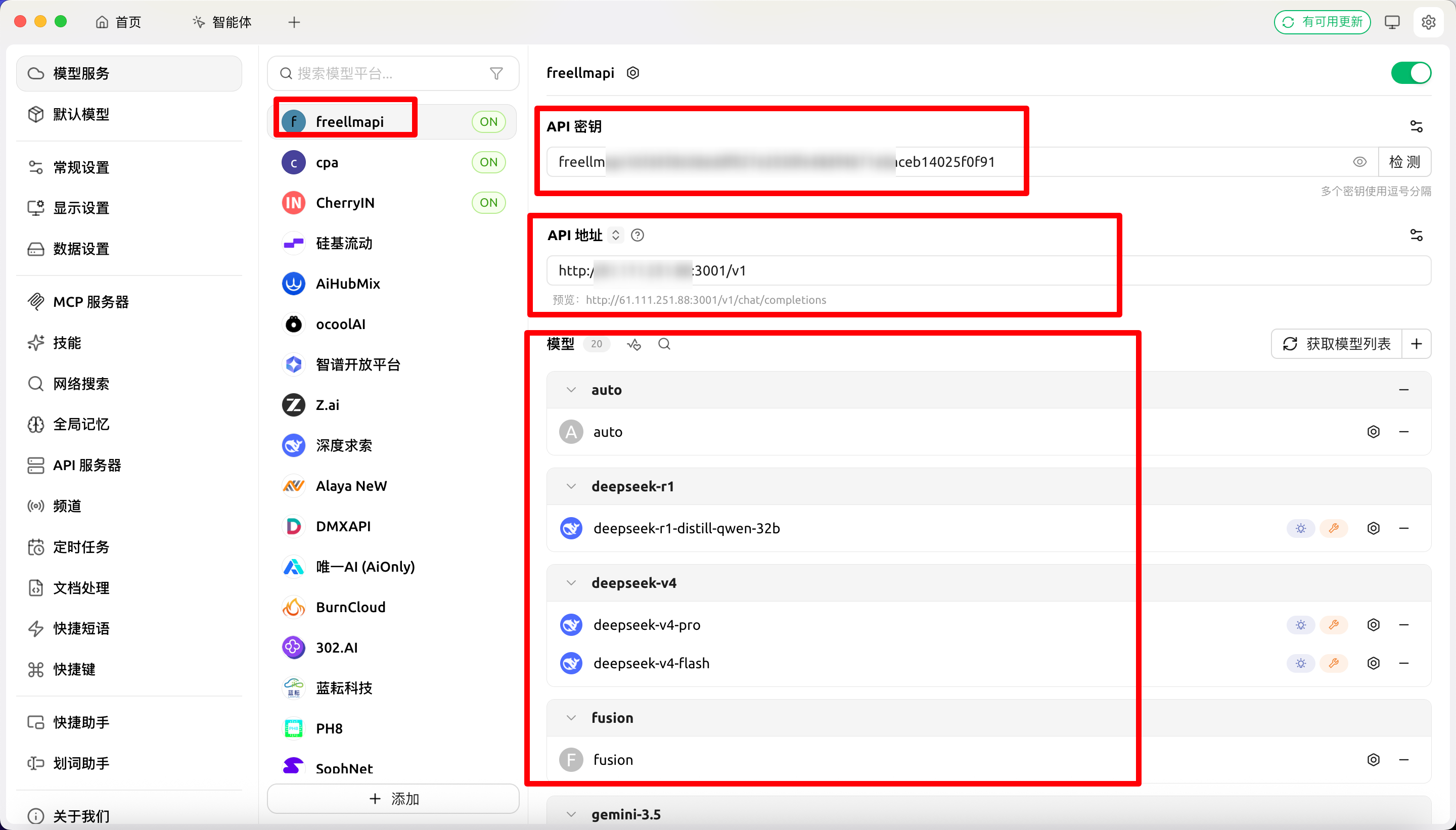
Task: Click model health check icon beside model count
Action: 633,344
